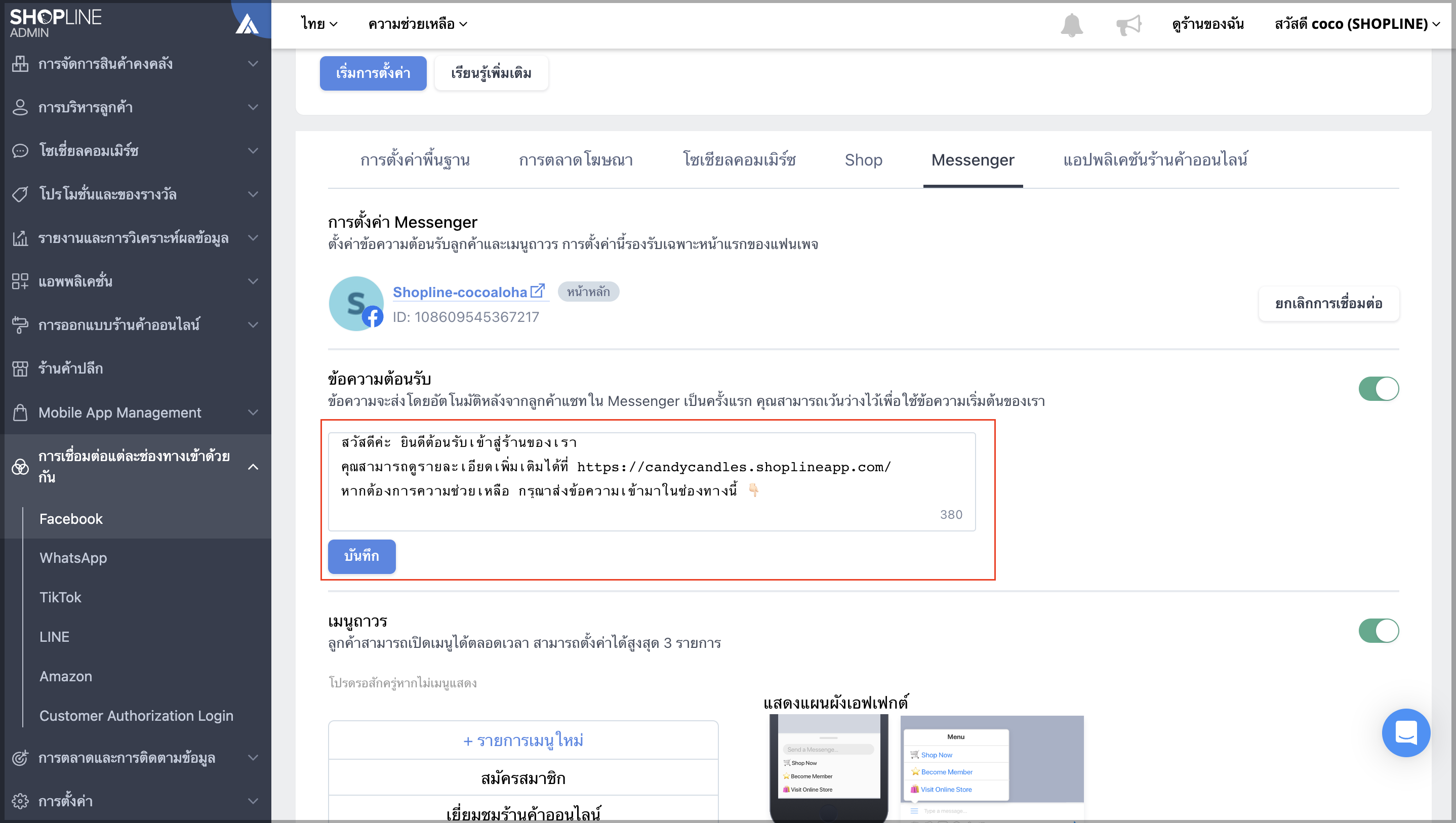The width and height of the screenshot is (1456, 823).
Task: Open the ไทย language dropdown
Action: 319,24
